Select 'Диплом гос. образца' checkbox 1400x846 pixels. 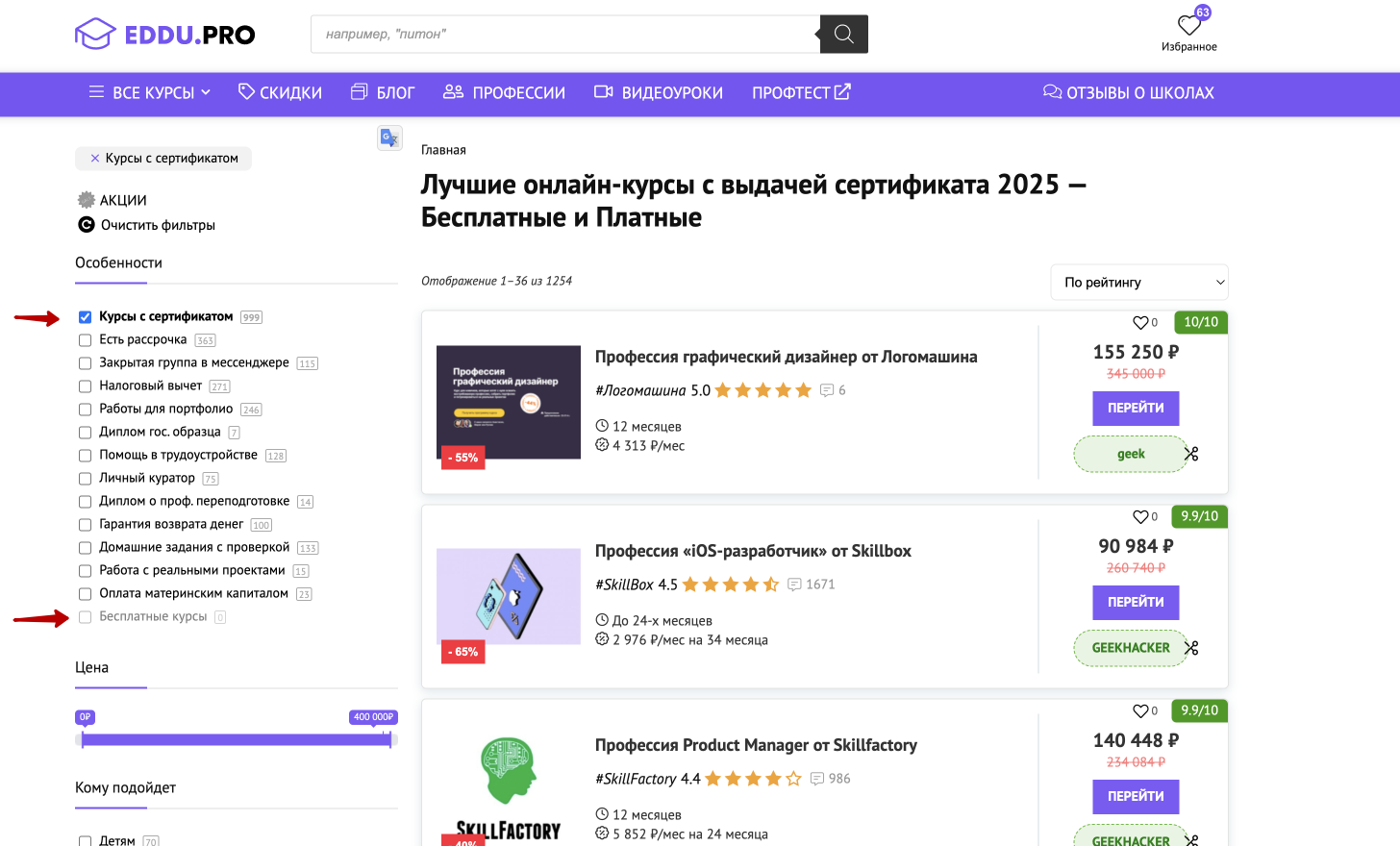click(x=85, y=433)
